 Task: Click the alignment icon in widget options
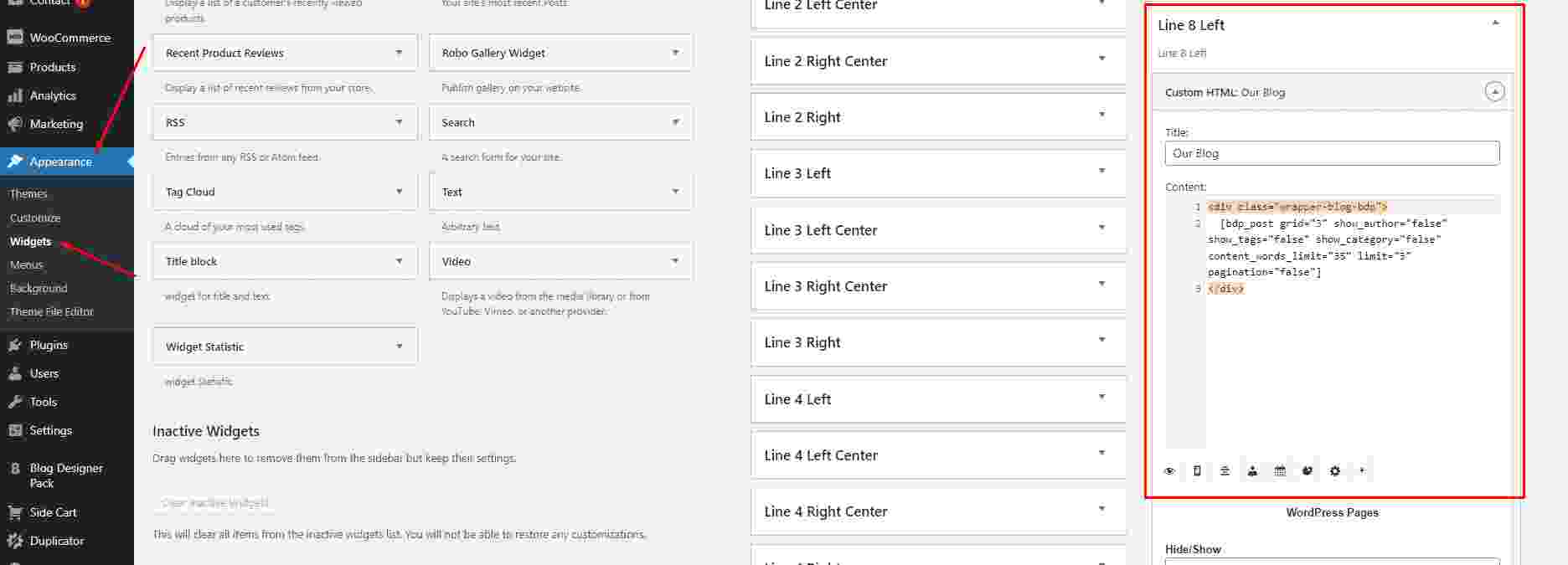pyautogui.click(x=1225, y=471)
